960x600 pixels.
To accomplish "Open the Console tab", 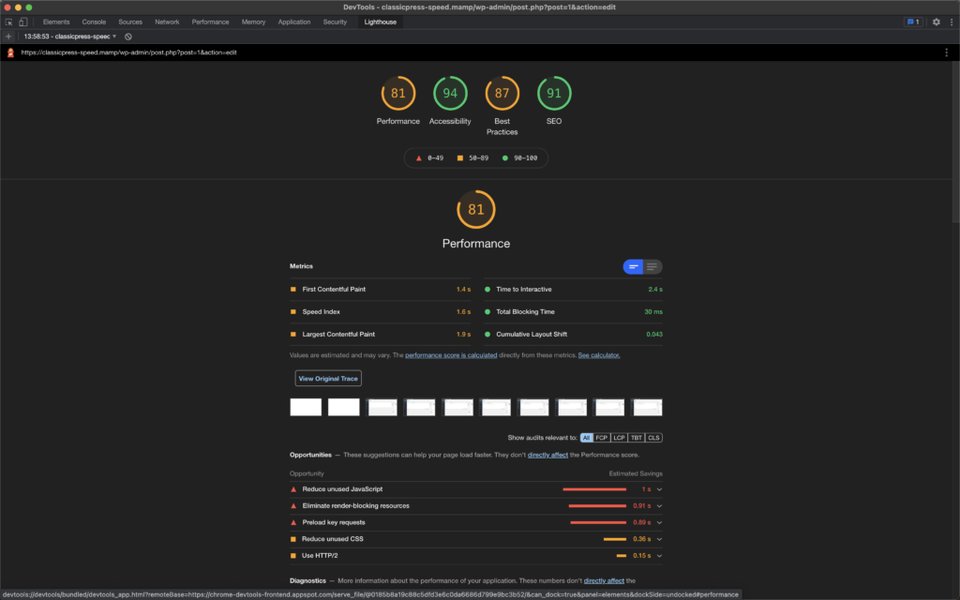I will point(94,22).
